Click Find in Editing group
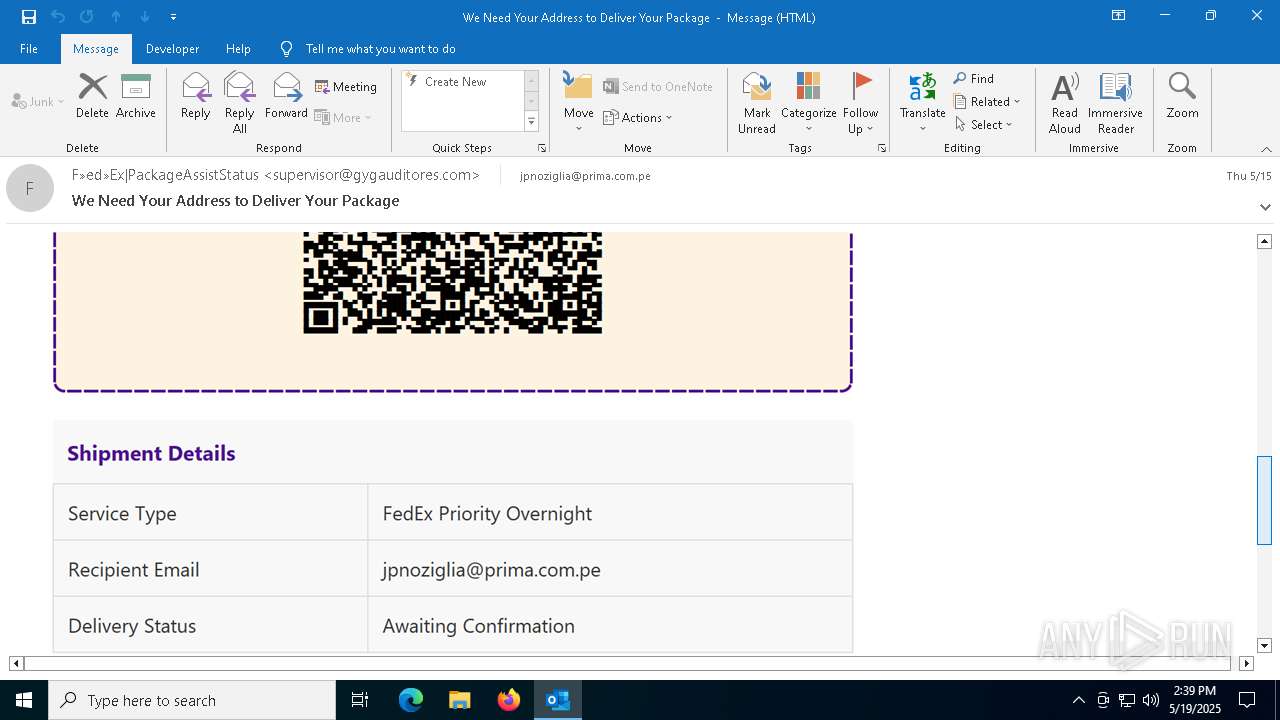This screenshot has height=720, width=1280. (x=974, y=79)
